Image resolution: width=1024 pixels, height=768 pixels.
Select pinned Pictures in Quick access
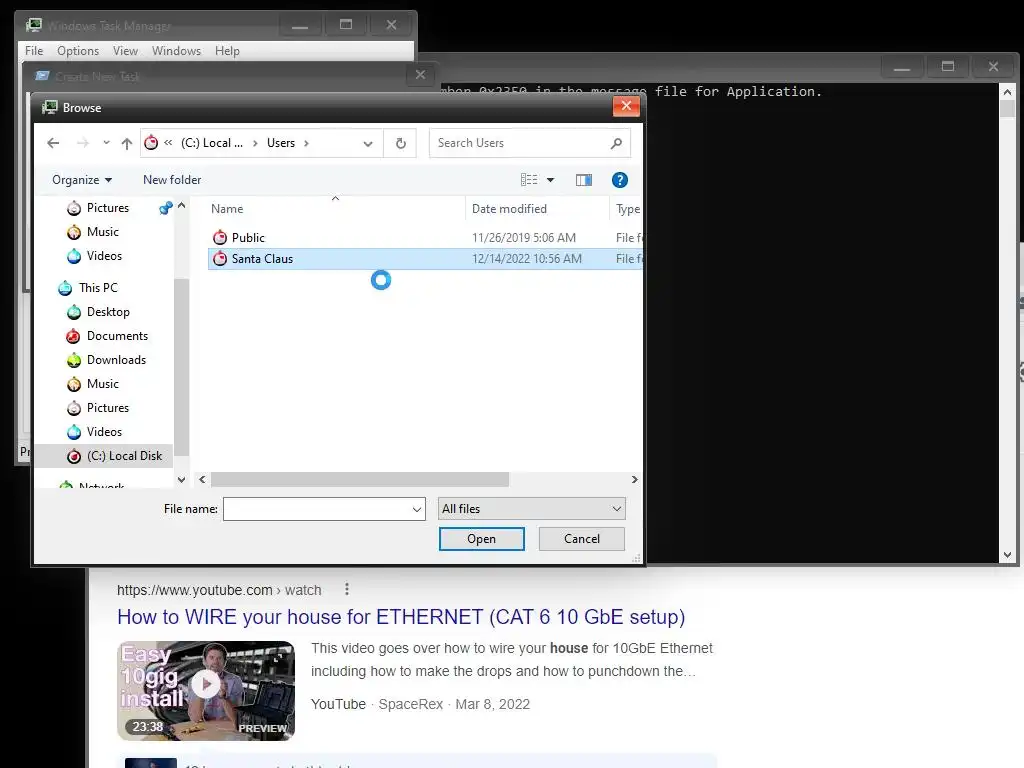coord(108,208)
